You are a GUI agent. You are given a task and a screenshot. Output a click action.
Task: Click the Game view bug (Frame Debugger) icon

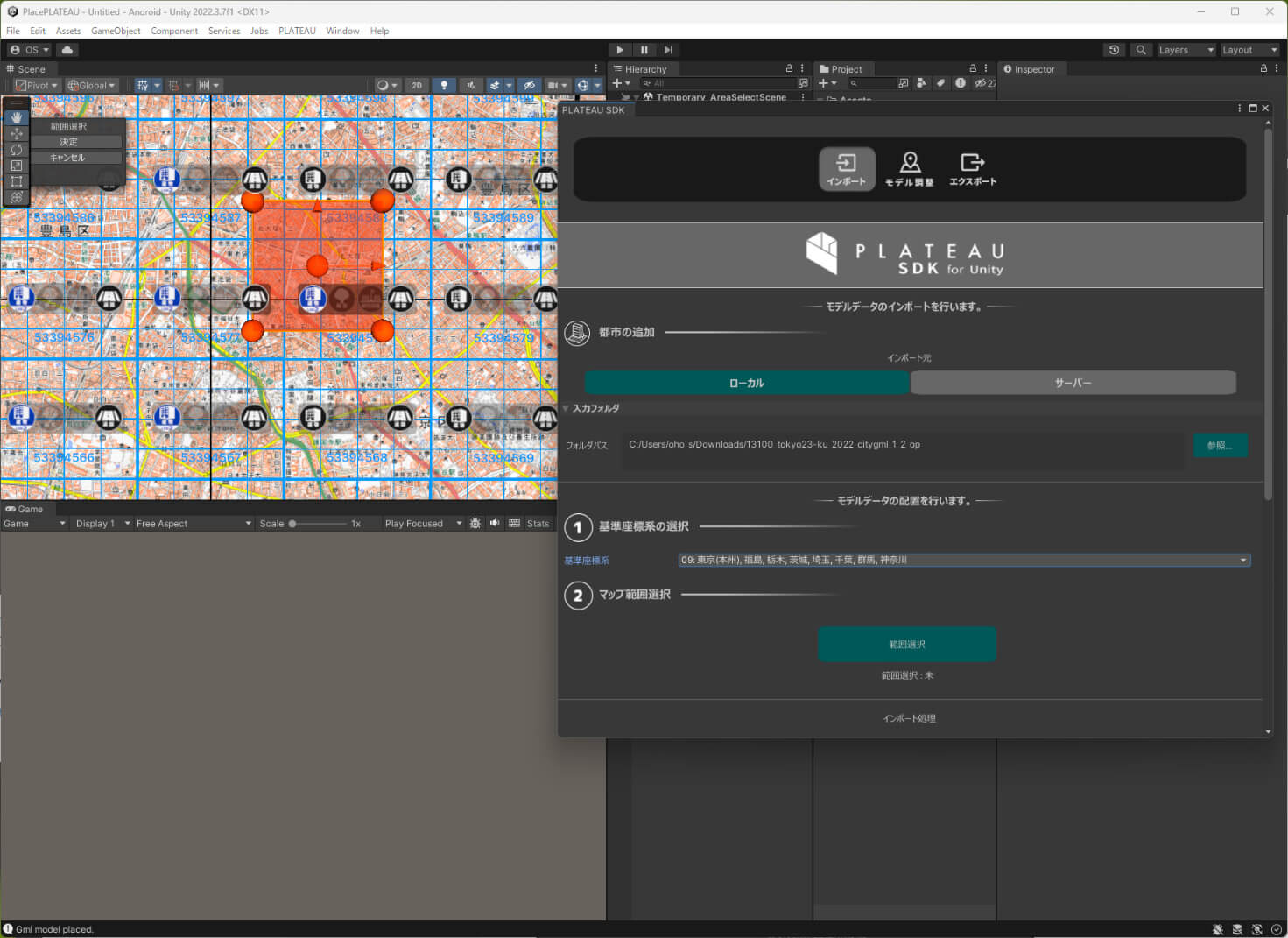click(x=475, y=523)
